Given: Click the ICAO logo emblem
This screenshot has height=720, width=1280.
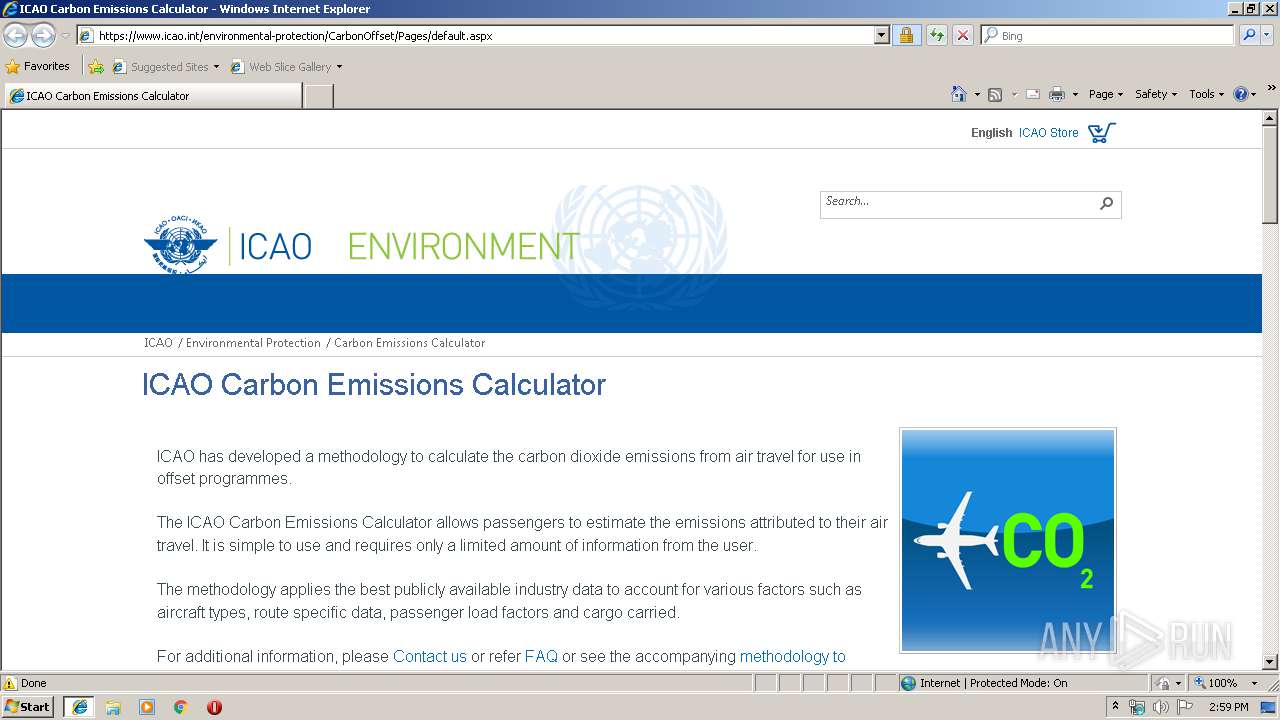Looking at the screenshot, I should (x=180, y=245).
